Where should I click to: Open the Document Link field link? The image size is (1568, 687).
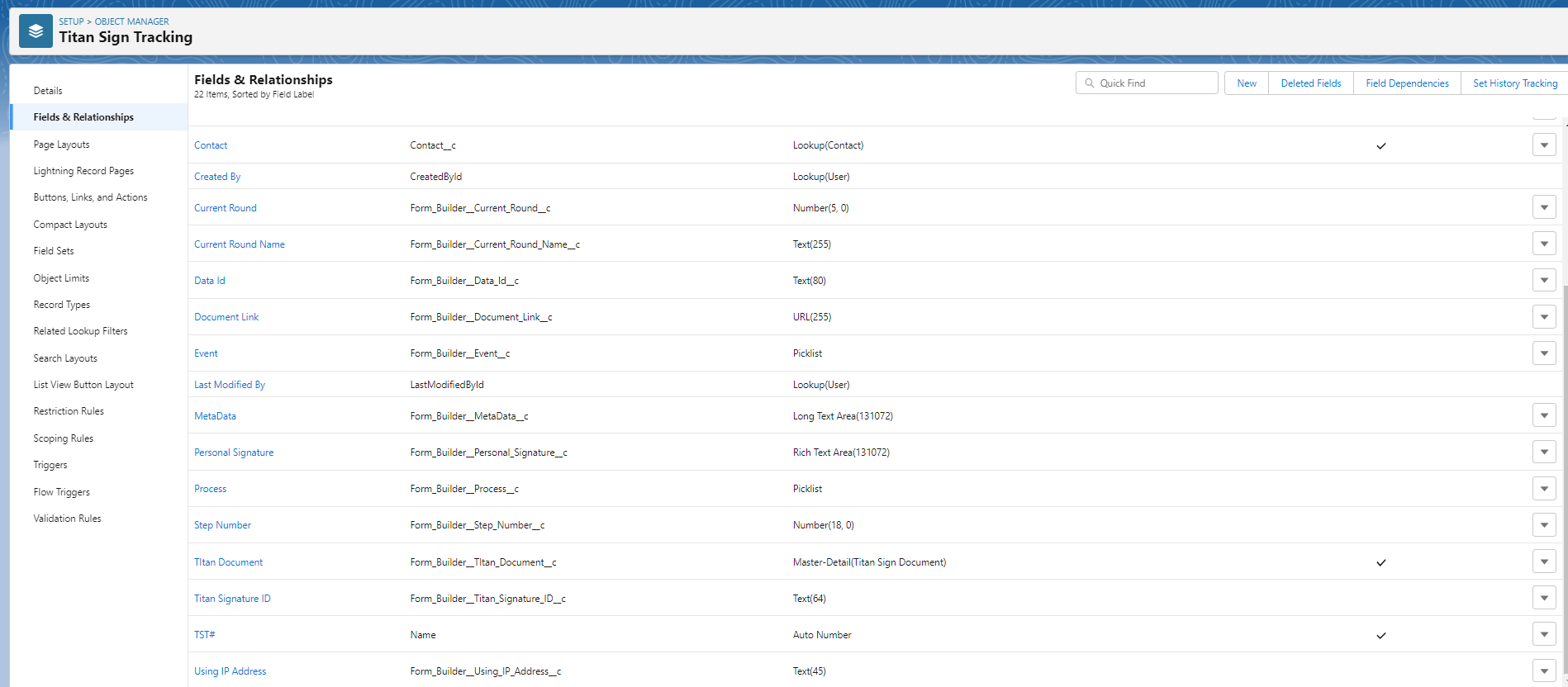point(226,317)
